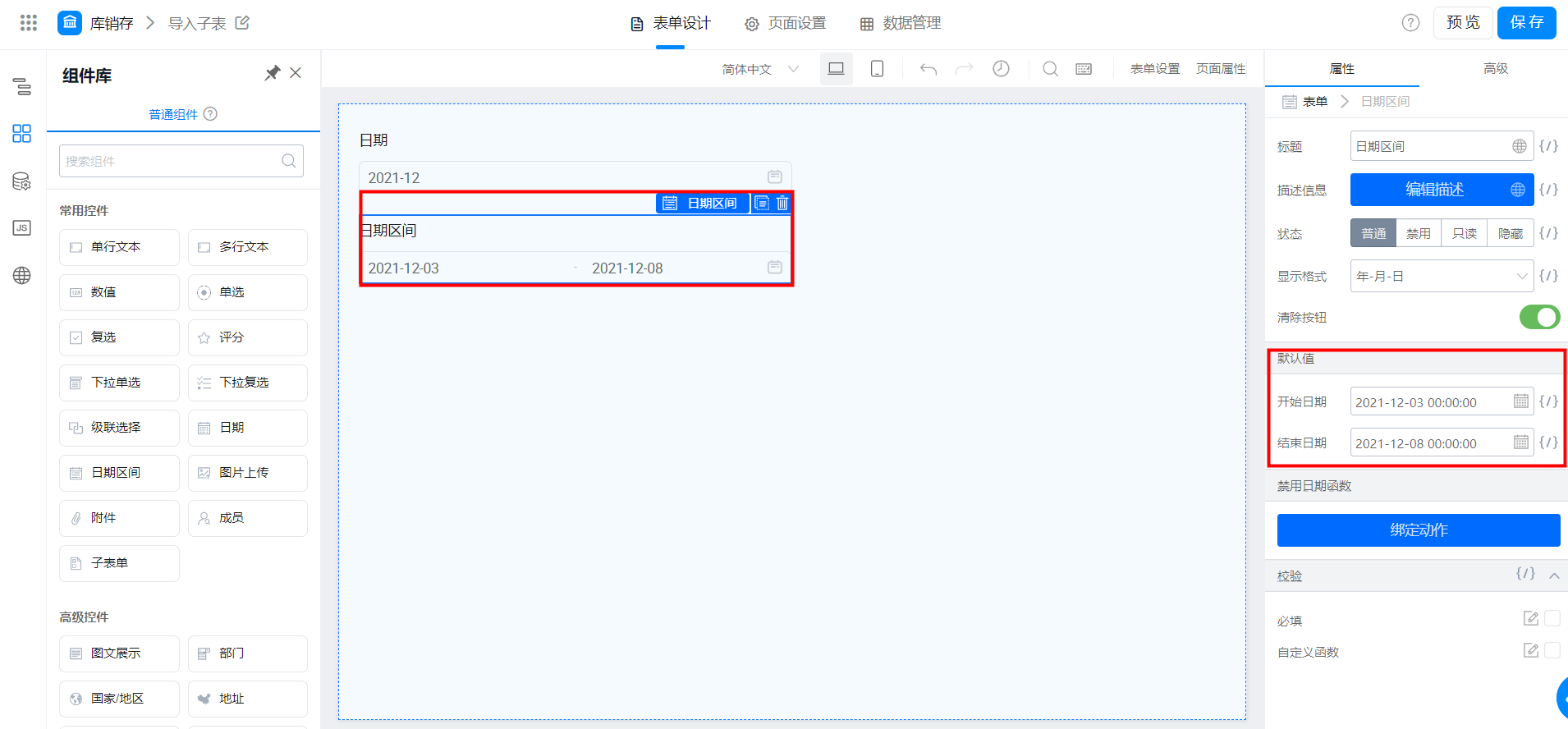
Task: Click the search magnifier in 搜索组件 box
Action: coord(288,161)
